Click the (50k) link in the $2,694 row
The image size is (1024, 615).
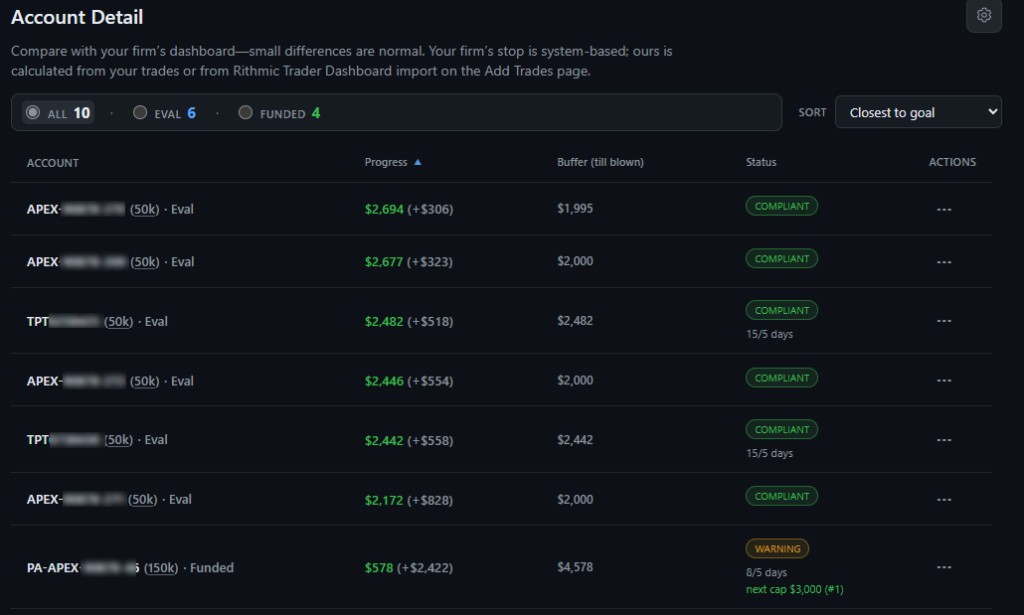[144, 210]
